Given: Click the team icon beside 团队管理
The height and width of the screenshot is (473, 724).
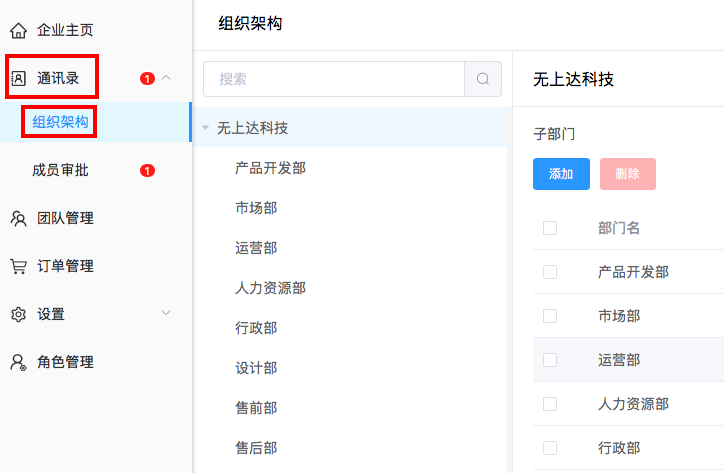Looking at the screenshot, I should tap(18, 218).
